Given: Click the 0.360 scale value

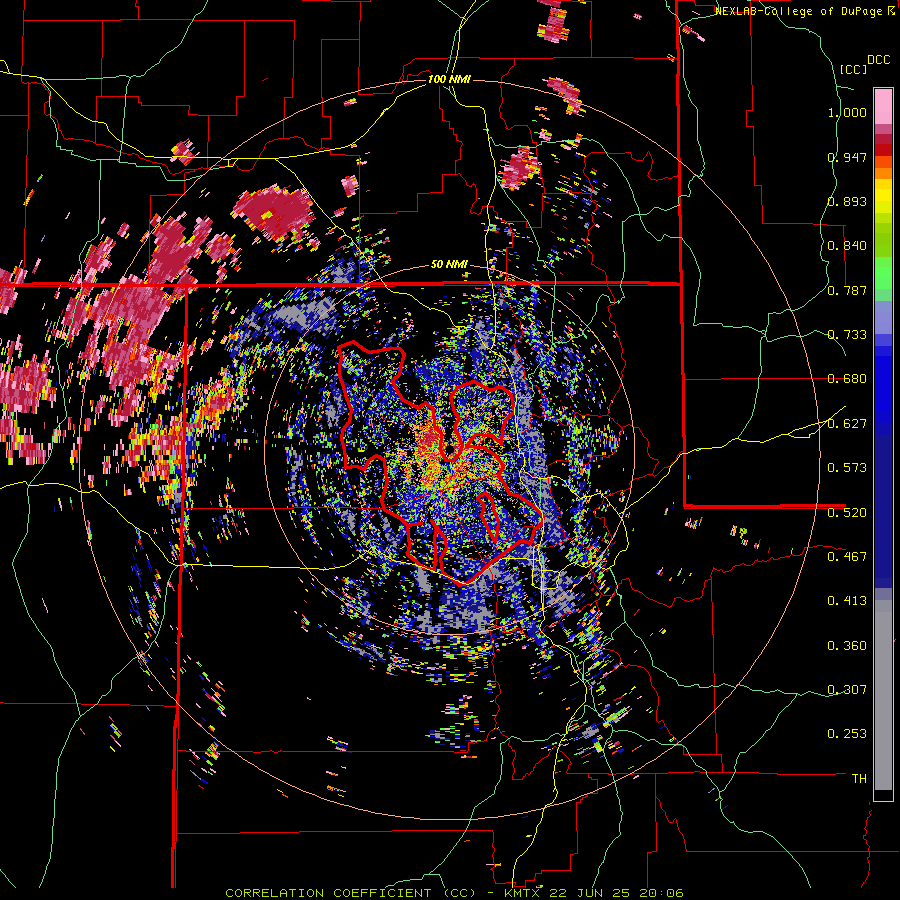Looking at the screenshot, I should (x=847, y=645).
